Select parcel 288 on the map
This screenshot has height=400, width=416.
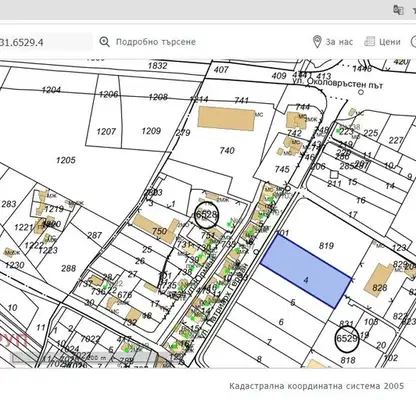tap(69, 268)
